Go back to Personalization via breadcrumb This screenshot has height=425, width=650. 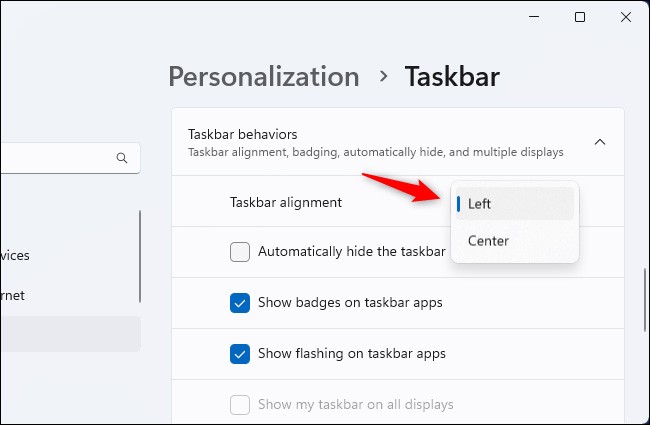click(x=263, y=76)
